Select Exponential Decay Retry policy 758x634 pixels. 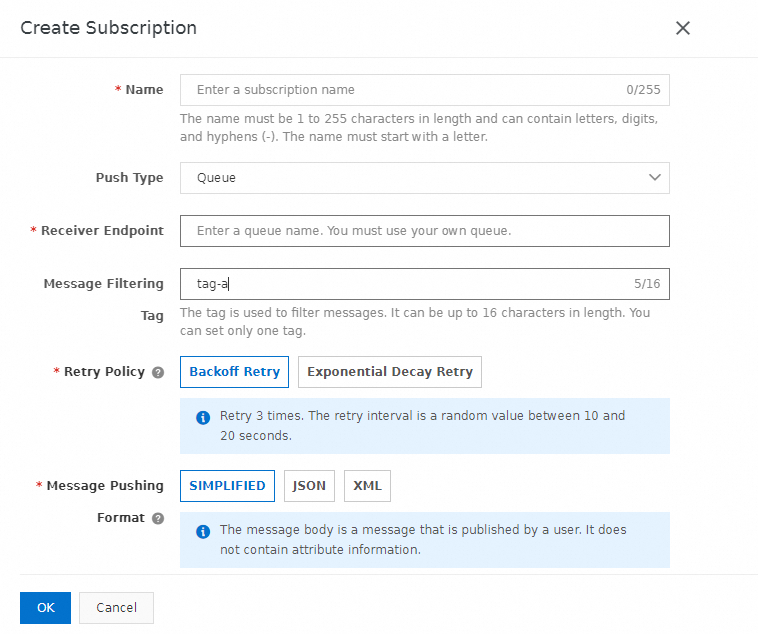[x=390, y=372]
